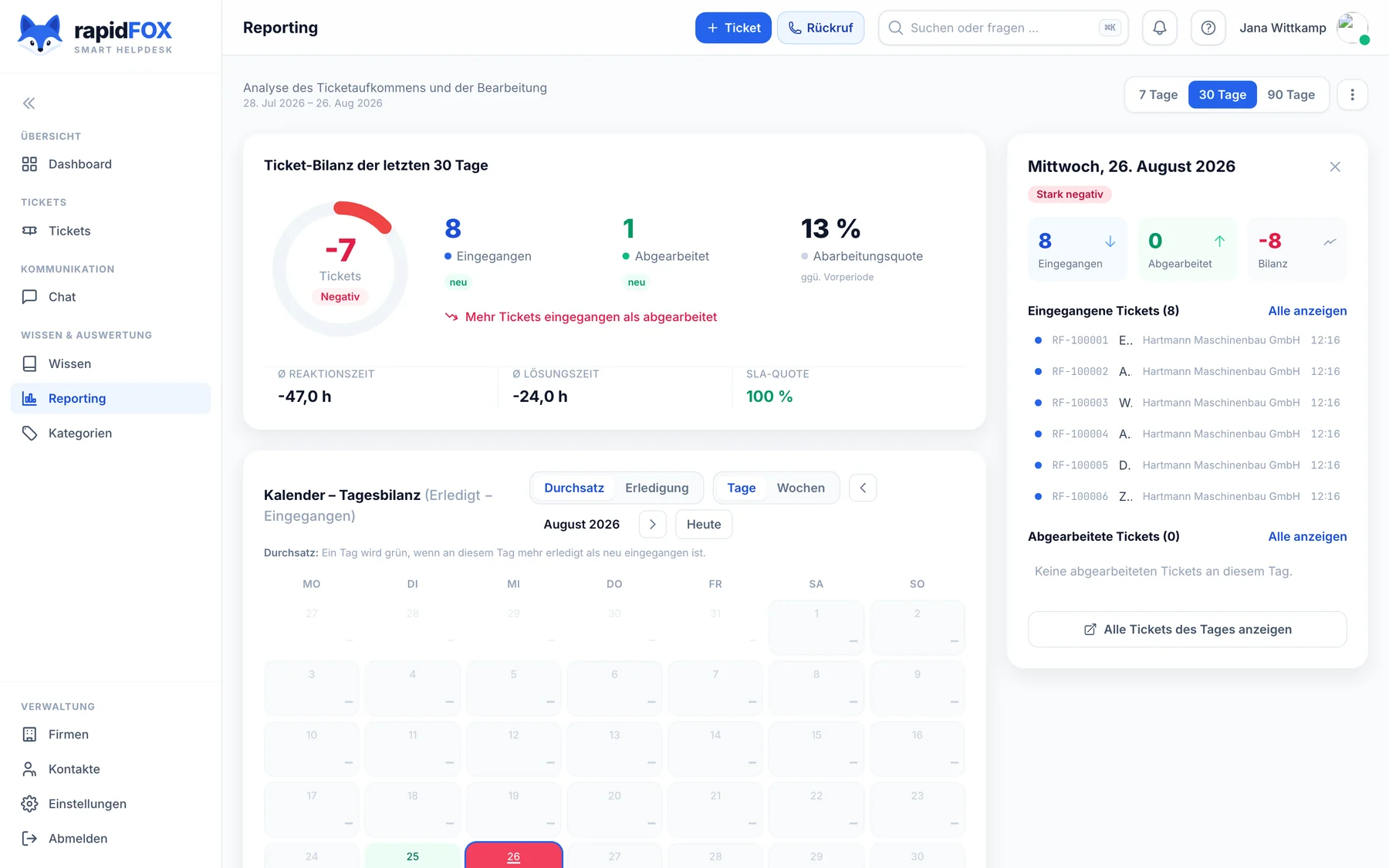Click the 13 % Abarbeitungsquote value

pos(830,228)
